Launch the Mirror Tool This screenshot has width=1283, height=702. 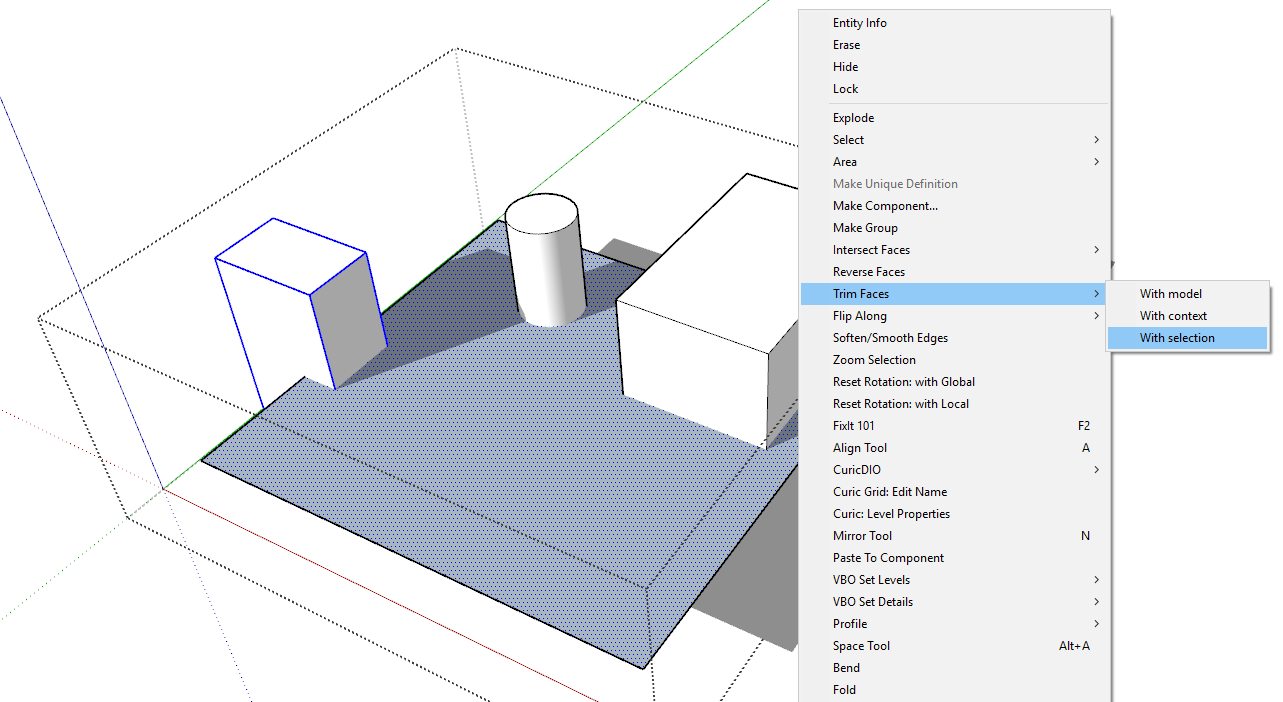pos(862,536)
